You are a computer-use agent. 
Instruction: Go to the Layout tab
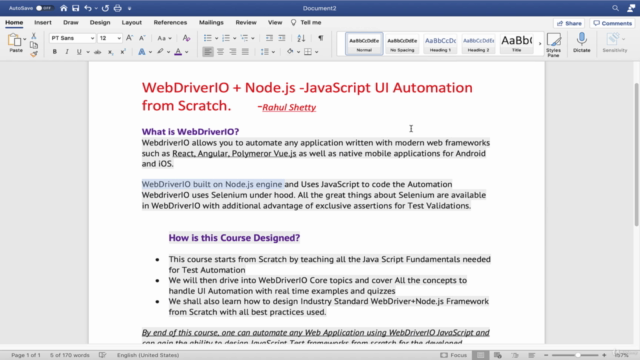tap(131, 22)
